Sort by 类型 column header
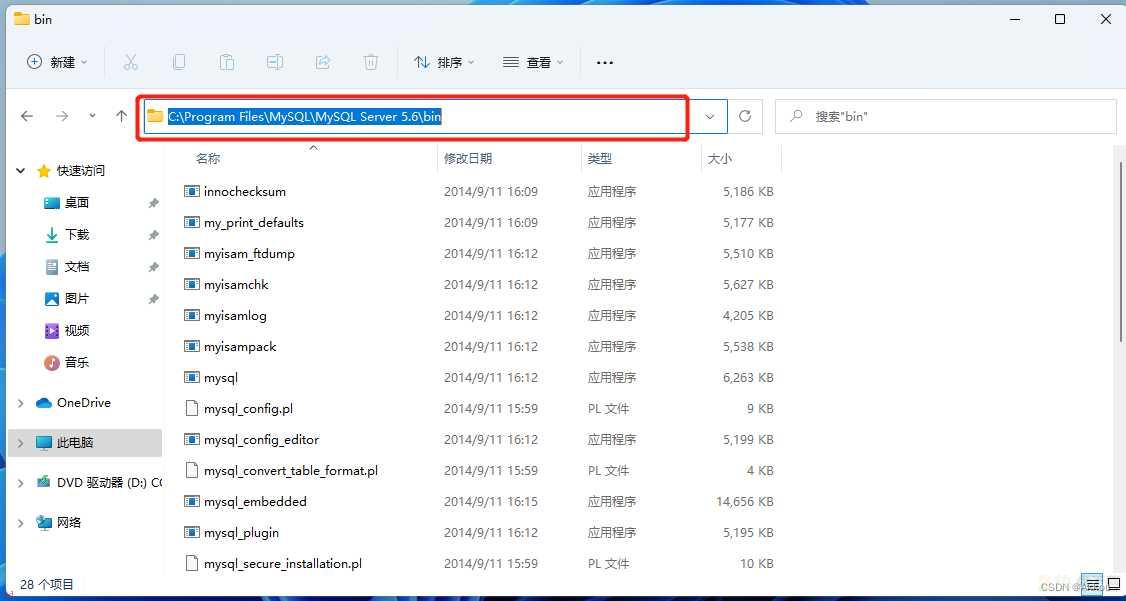 click(600, 159)
